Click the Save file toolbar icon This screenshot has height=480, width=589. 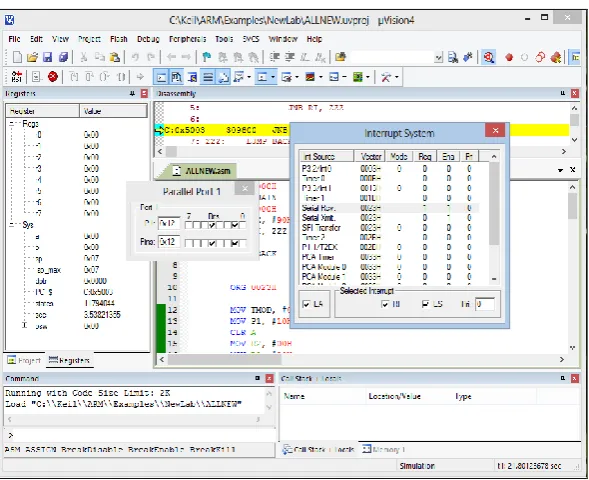point(47,57)
